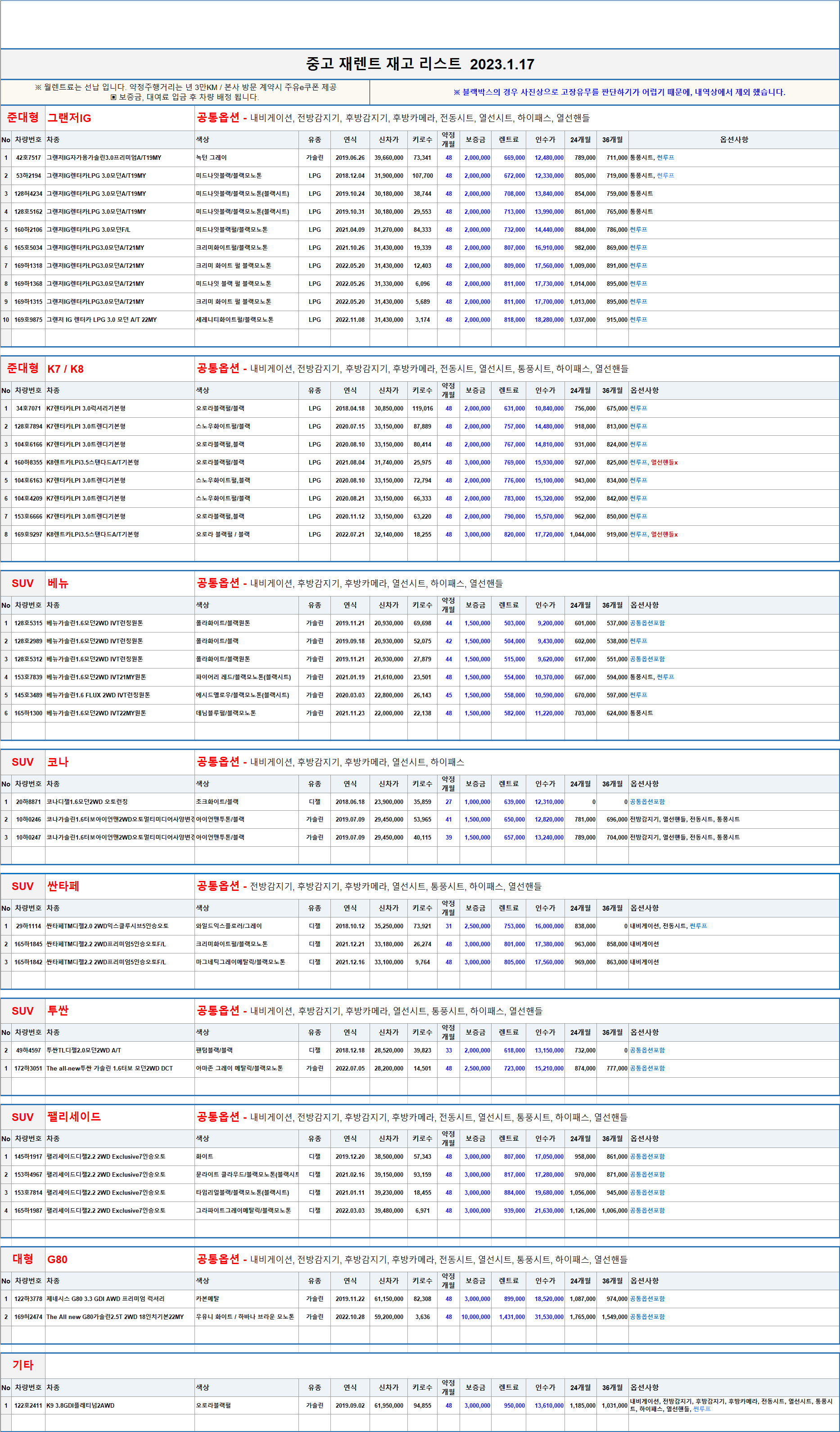Click the 베뉴 section heading
The height and width of the screenshot is (1432, 840).
coord(58,583)
